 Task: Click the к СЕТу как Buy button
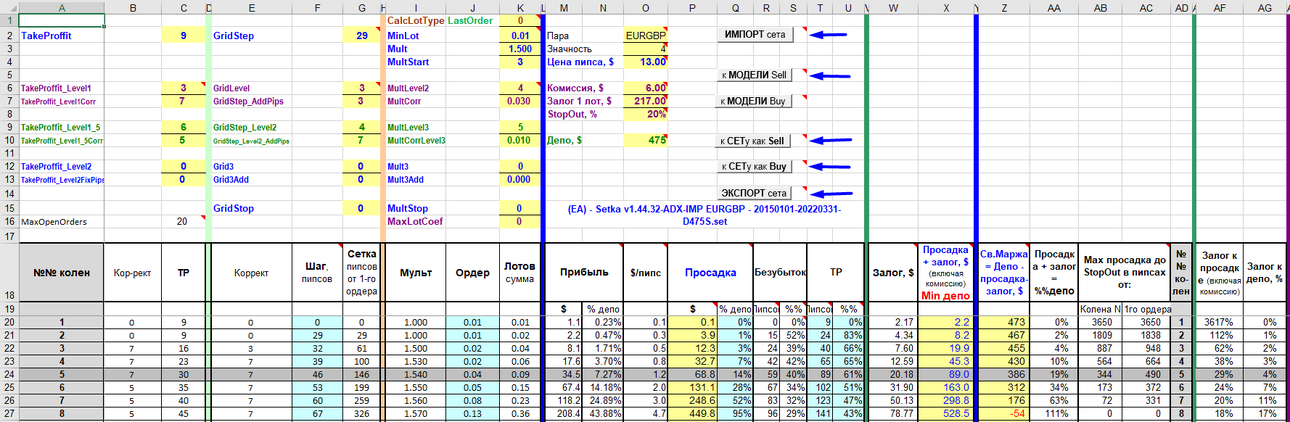[x=755, y=166]
